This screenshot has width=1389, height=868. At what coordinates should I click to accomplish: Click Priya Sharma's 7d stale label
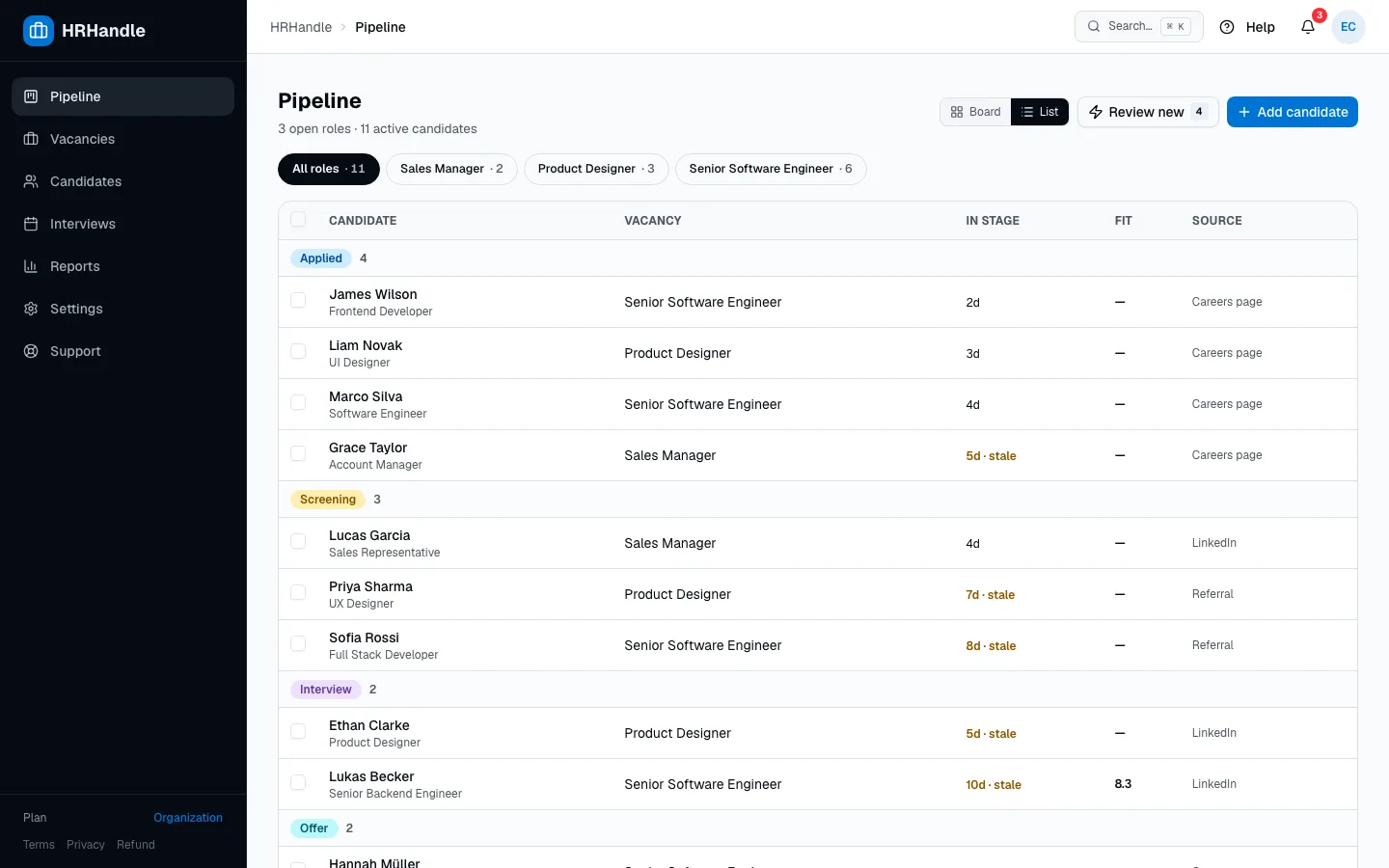tap(991, 595)
